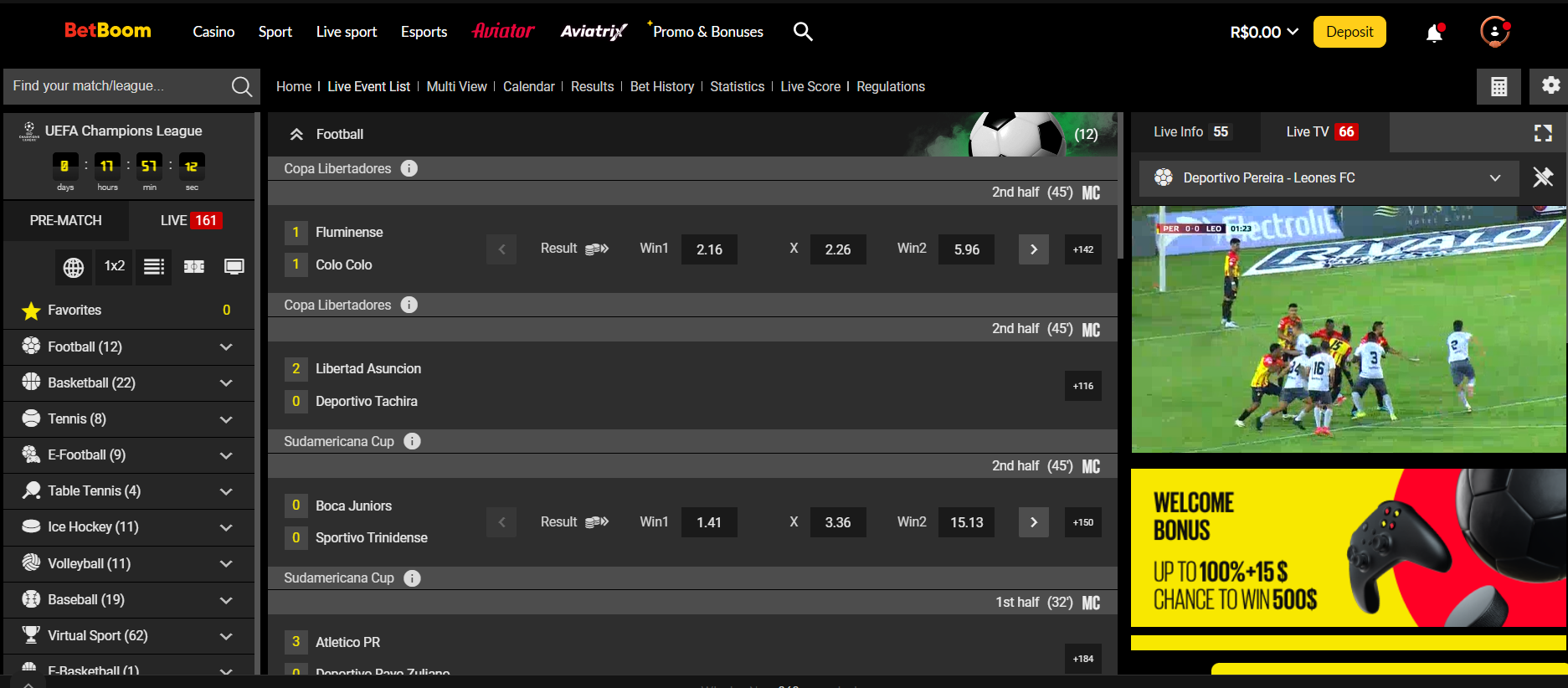Screen dimensions: 1568x688
Task: Open Casino in top menu
Action: point(213,32)
